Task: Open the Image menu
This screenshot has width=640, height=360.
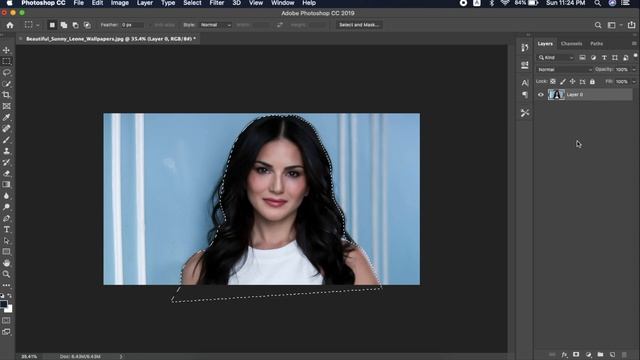Action: [x=120, y=3]
